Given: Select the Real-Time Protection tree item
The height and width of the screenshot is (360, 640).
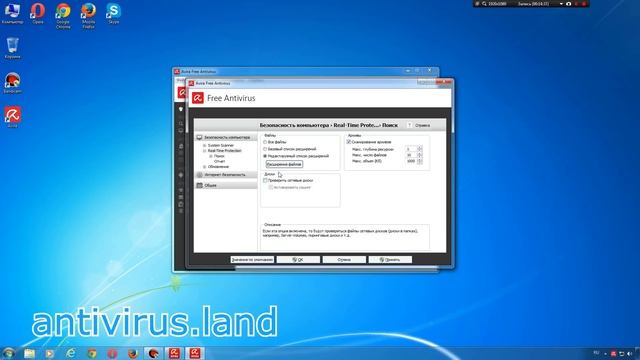Looking at the screenshot, I should pos(224,151).
